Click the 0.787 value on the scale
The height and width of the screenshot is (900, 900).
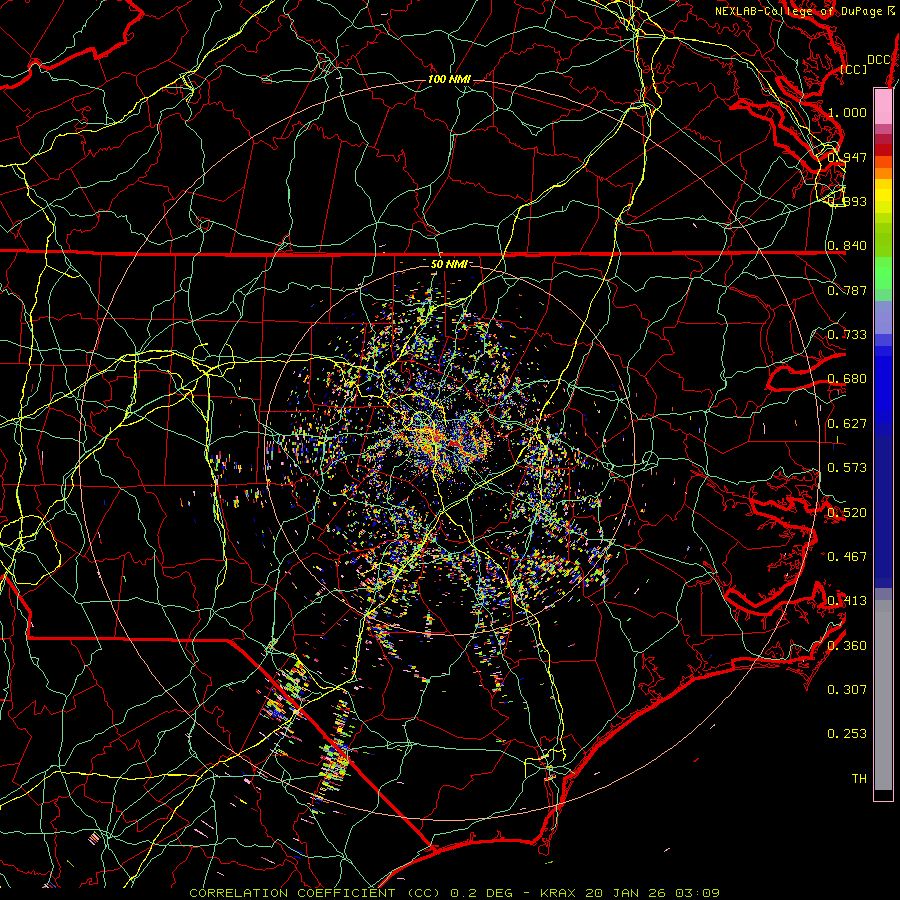(847, 290)
